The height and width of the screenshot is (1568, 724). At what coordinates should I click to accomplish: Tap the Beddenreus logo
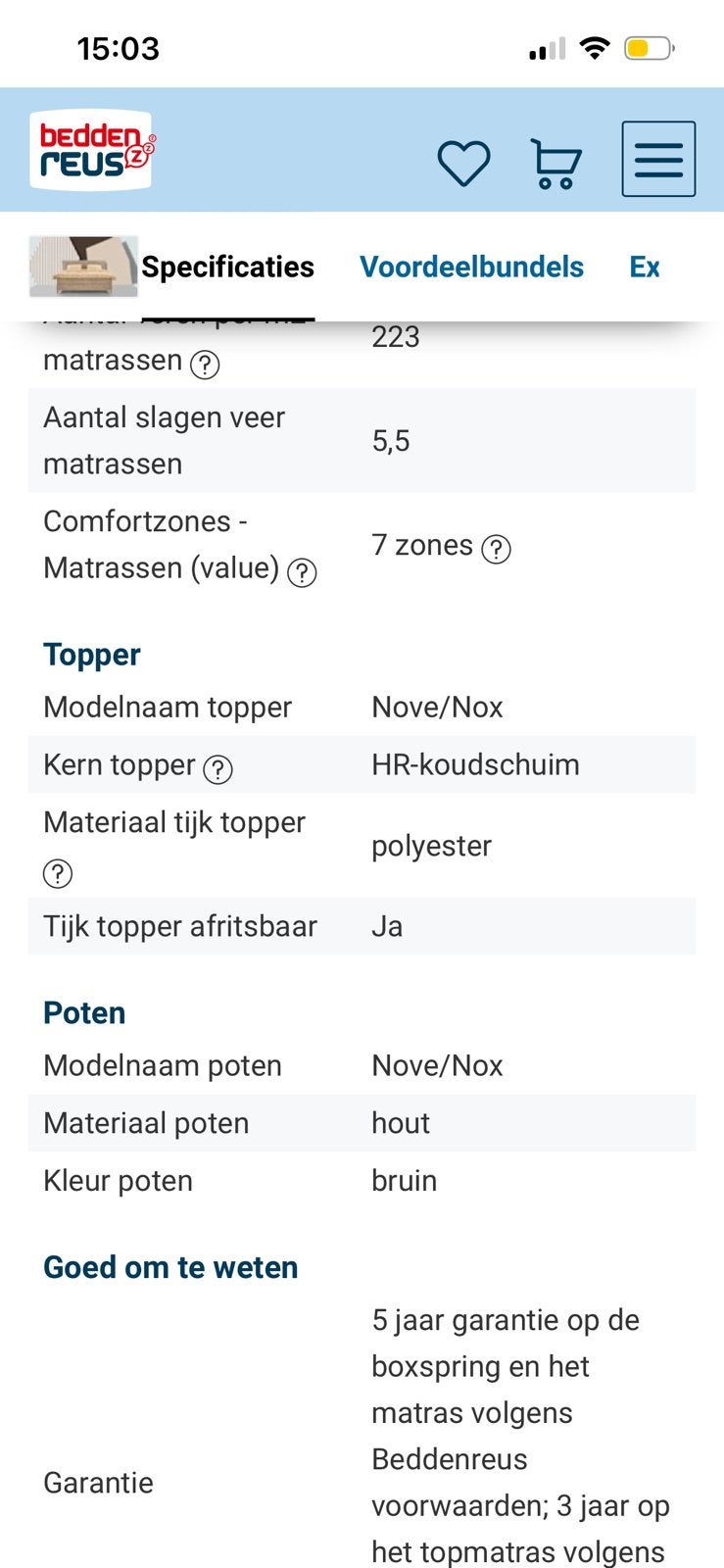[x=92, y=150]
